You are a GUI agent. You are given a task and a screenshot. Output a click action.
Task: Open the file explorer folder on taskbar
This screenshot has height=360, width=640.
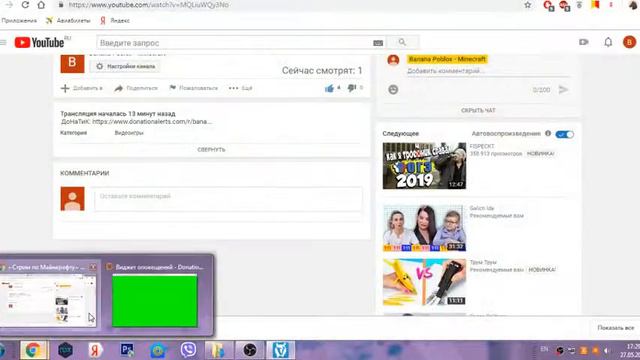coord(218,350)
